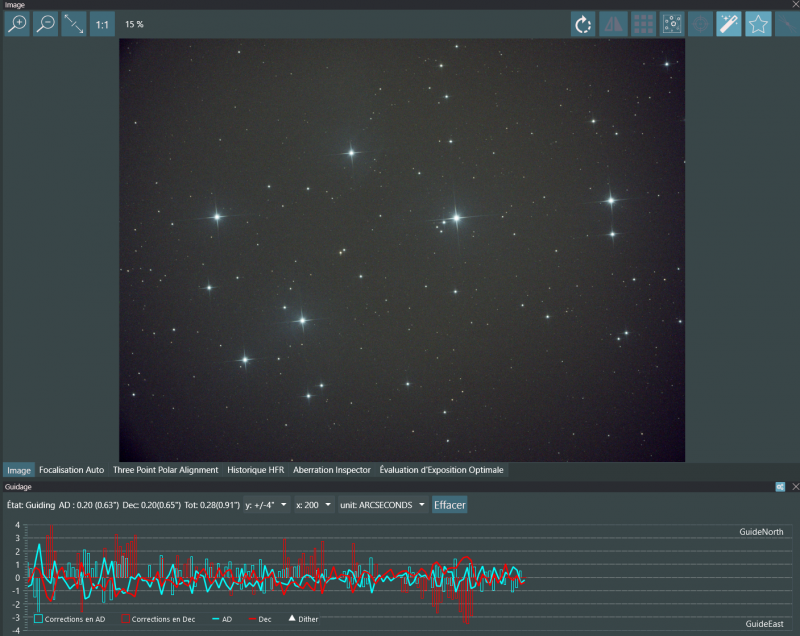
Task: Switch to the Historique HFR tab
Action: coord(256,470)
